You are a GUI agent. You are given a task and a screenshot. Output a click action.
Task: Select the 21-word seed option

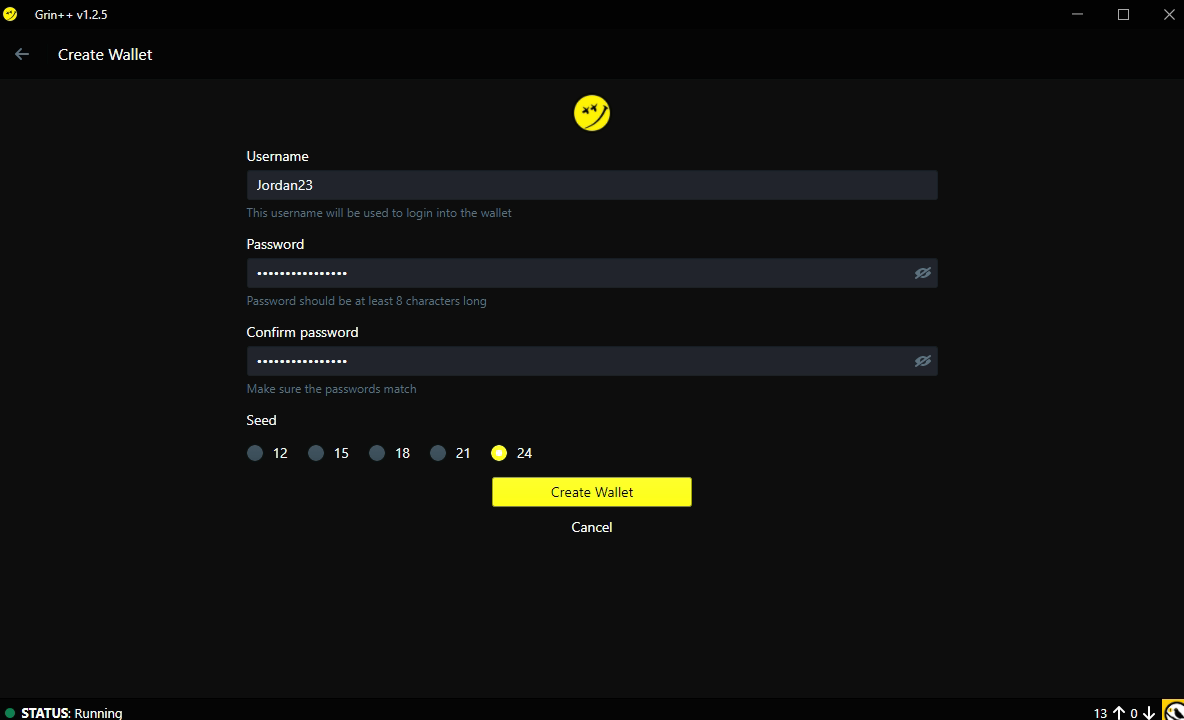pyautogui.click(x=438, y=453)
